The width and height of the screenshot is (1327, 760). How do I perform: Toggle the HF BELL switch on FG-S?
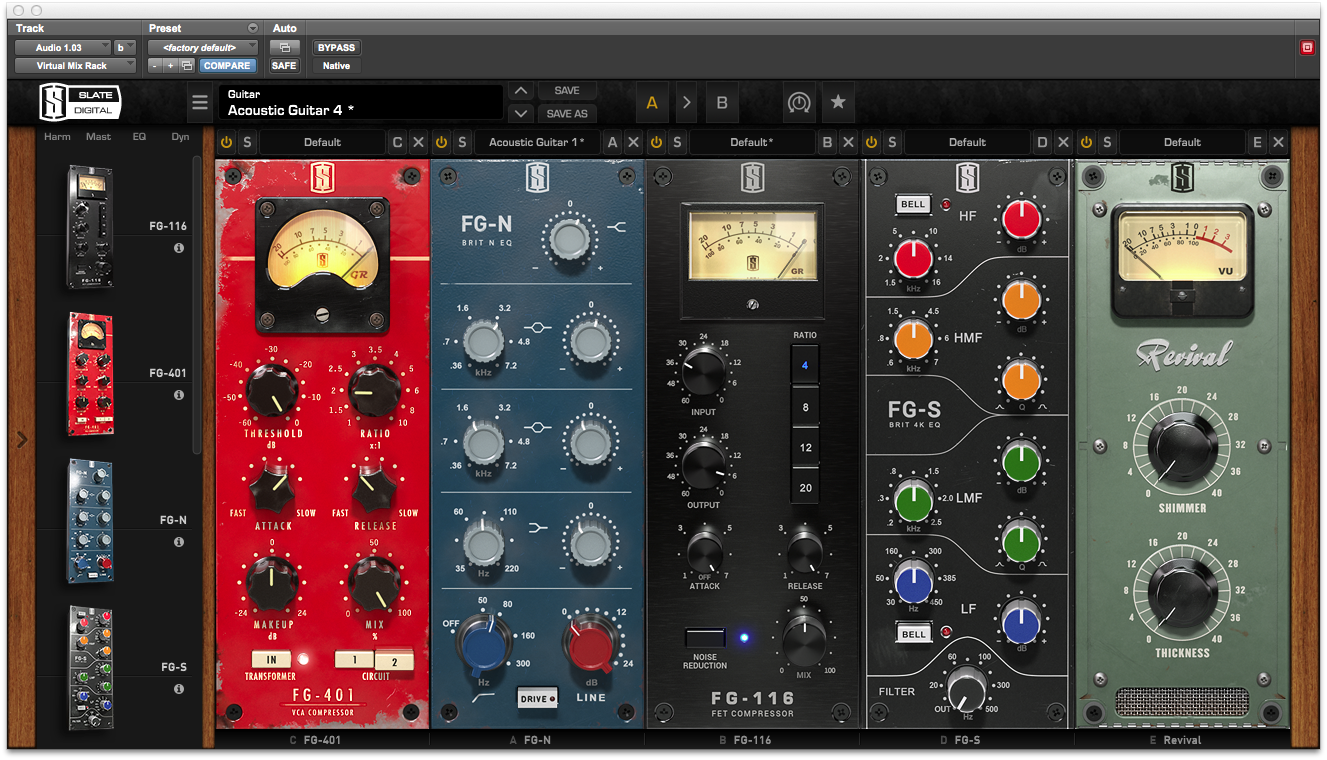913,204
